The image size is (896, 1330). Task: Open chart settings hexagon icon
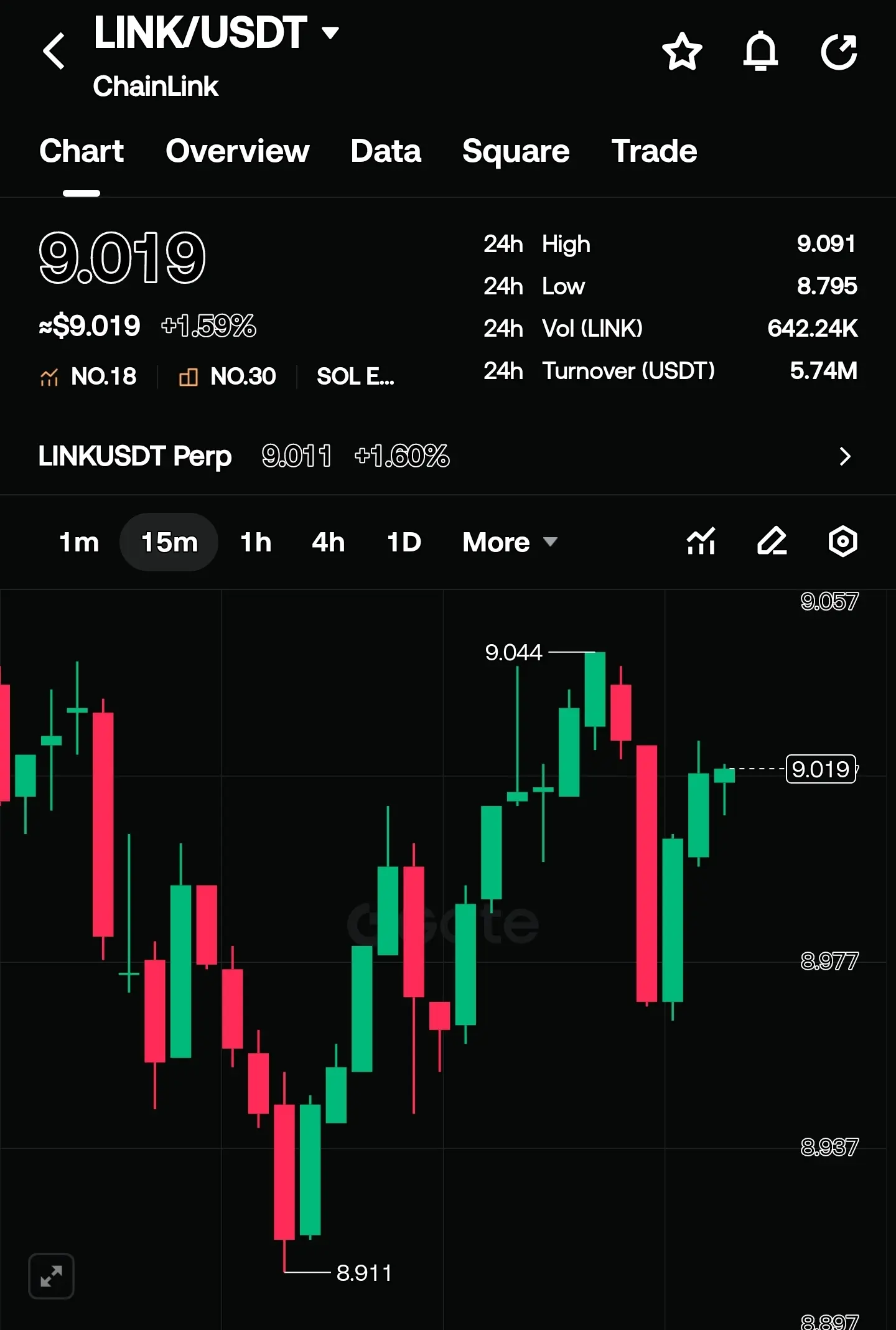pyautogui.click(x=843, y=541)
